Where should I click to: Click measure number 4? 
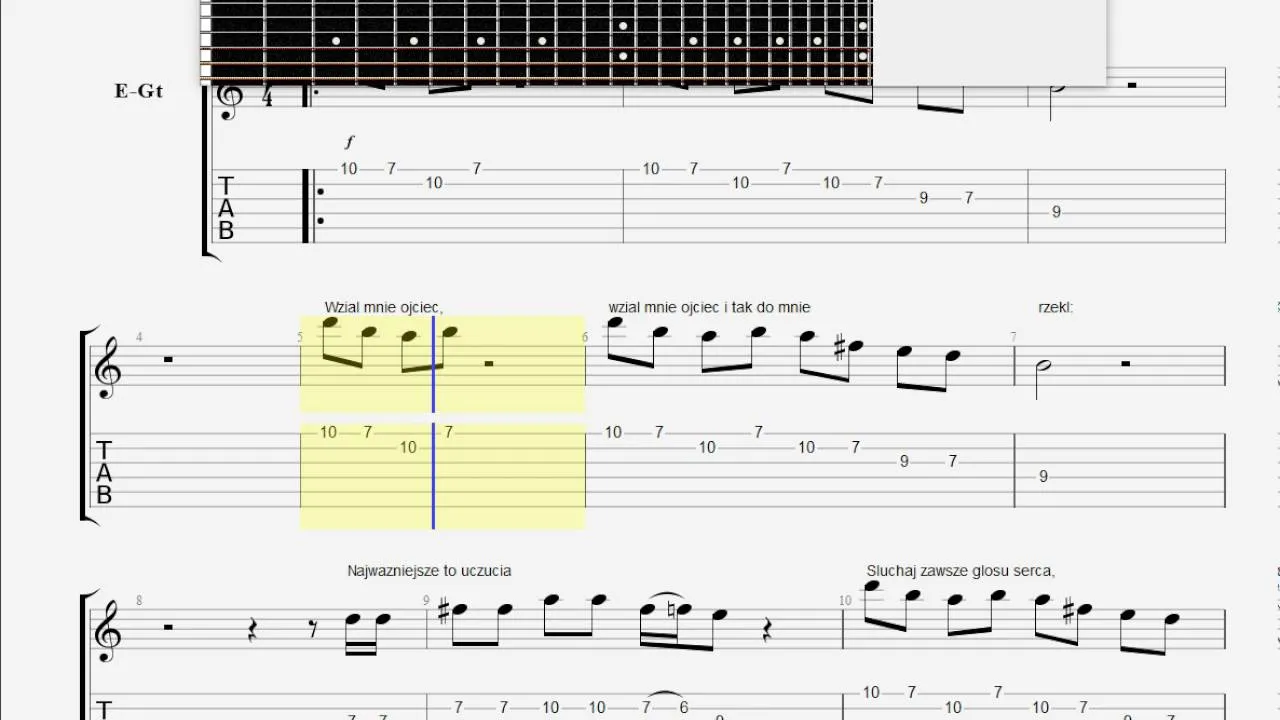[139, 337]
